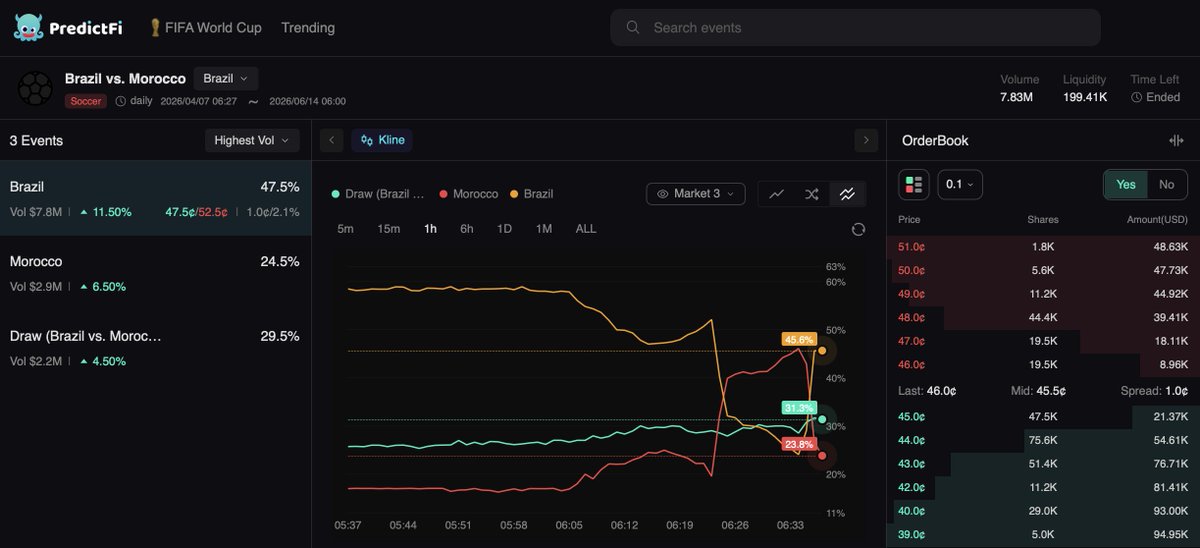The width and height of the screenshot is (1200, 548).
Task: Click the chart panel previous arrow
Action: pyautogui.click(x=332, y=141)
